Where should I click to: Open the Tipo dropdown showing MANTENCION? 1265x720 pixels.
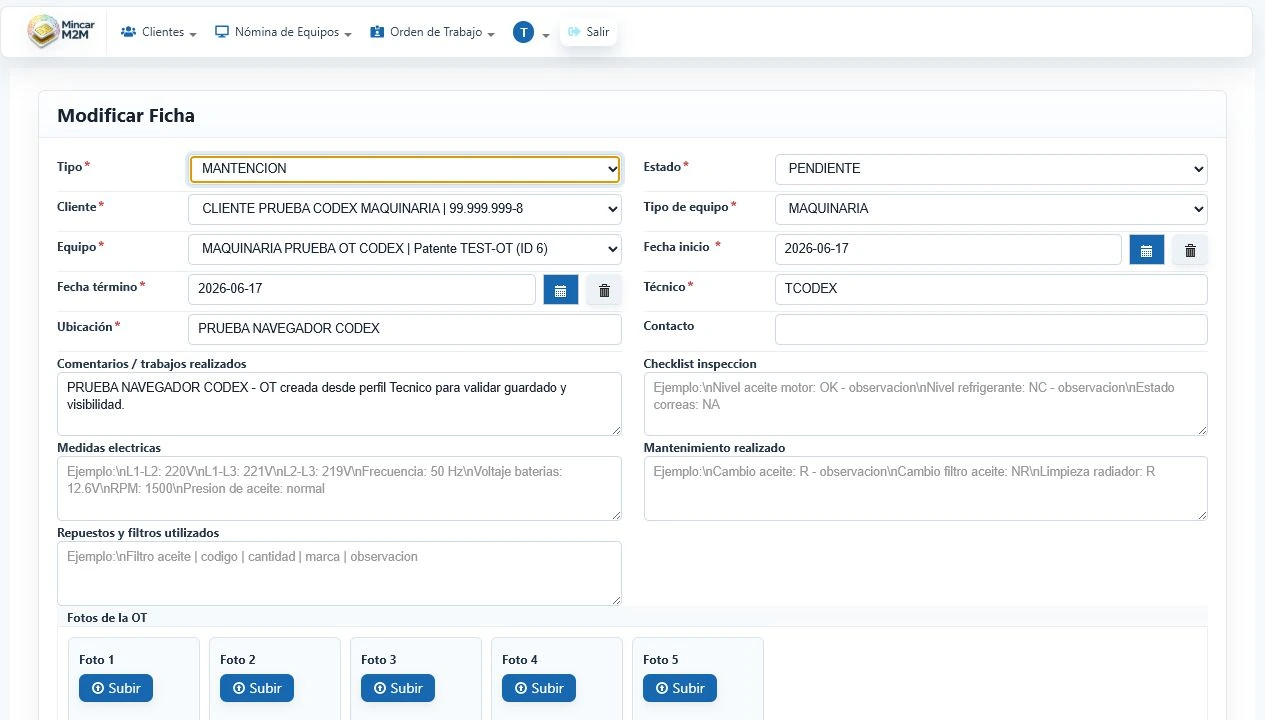tap(405, 169)
